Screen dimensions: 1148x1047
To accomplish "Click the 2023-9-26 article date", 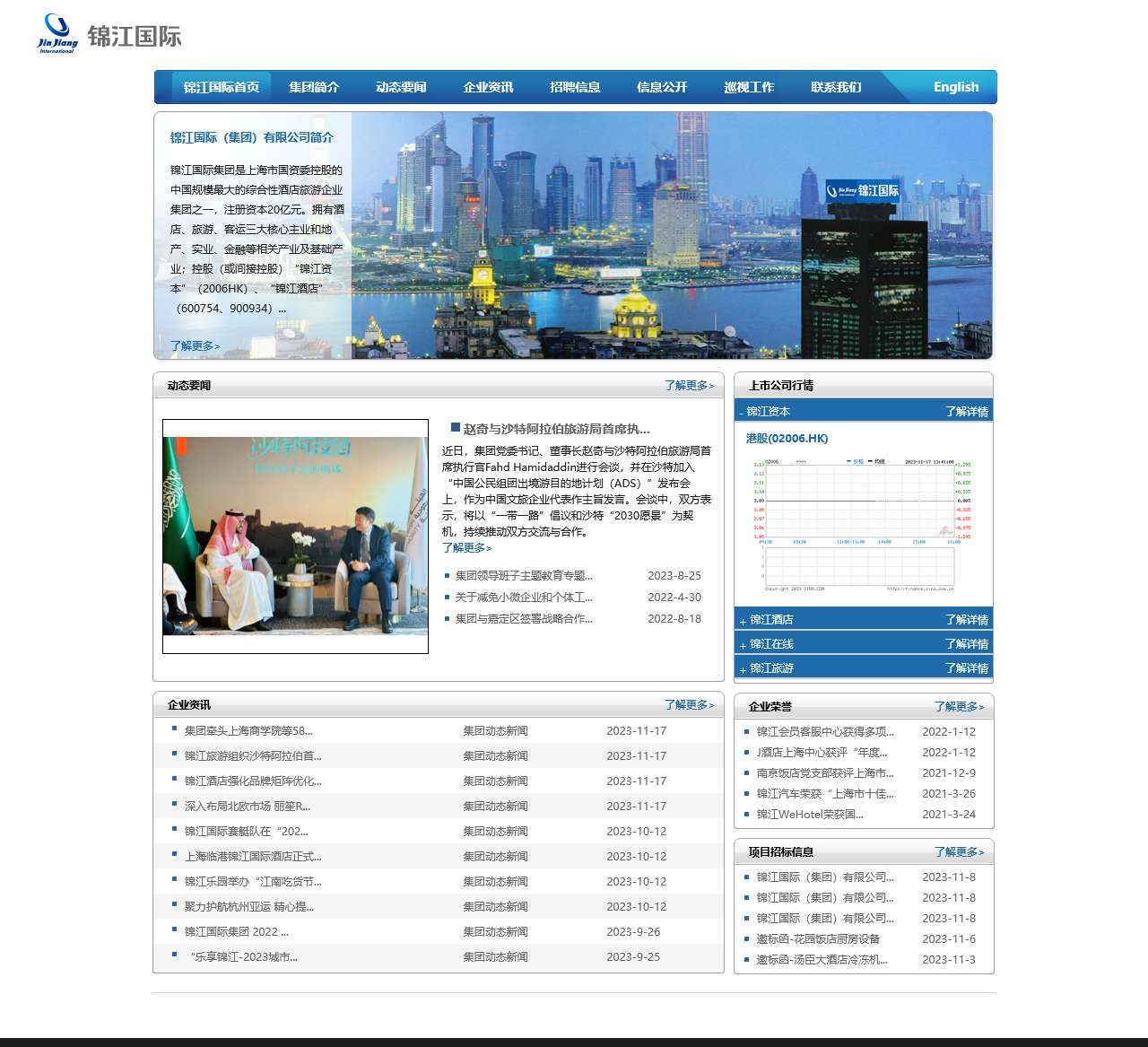I will 633,932.
